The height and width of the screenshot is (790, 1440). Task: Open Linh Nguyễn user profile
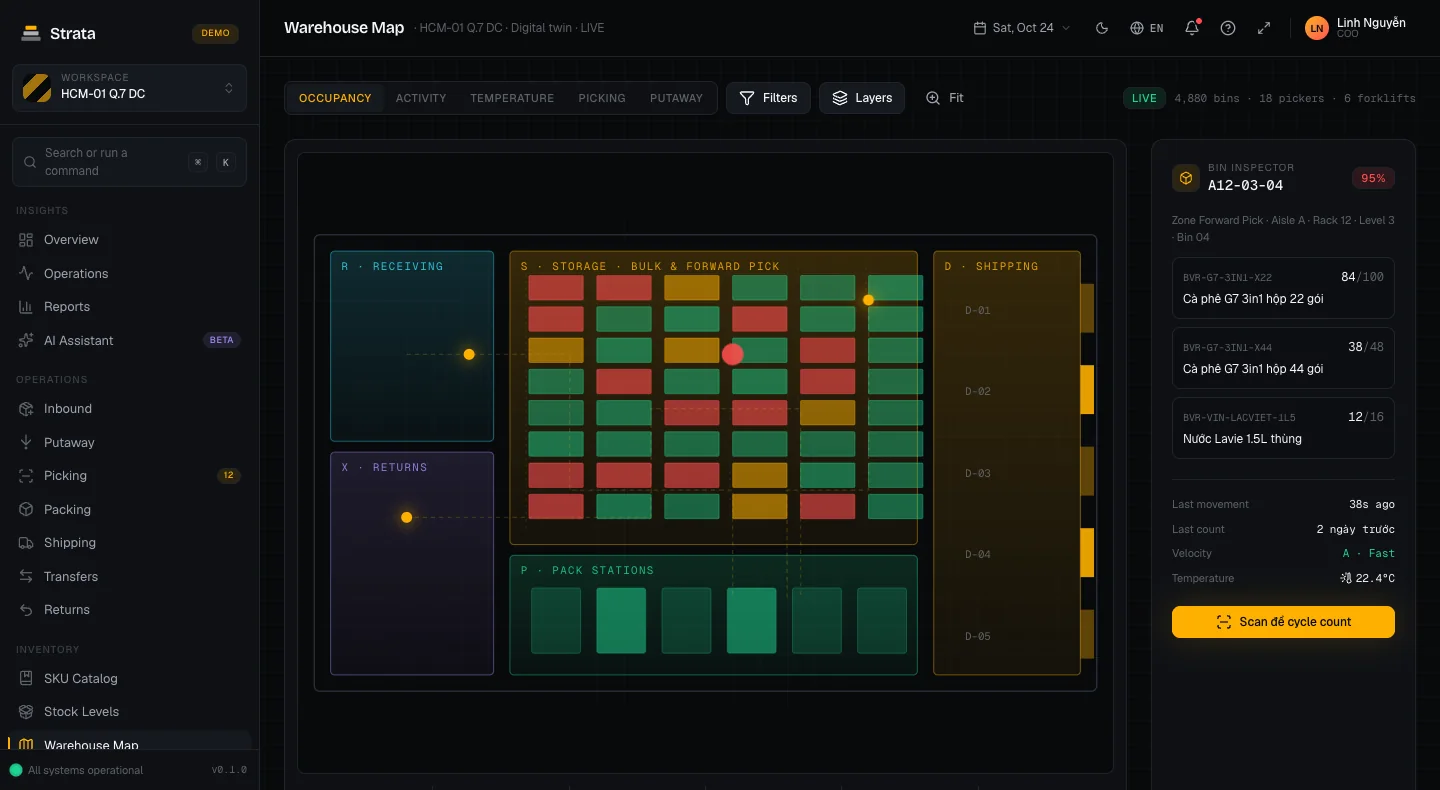1356,28
